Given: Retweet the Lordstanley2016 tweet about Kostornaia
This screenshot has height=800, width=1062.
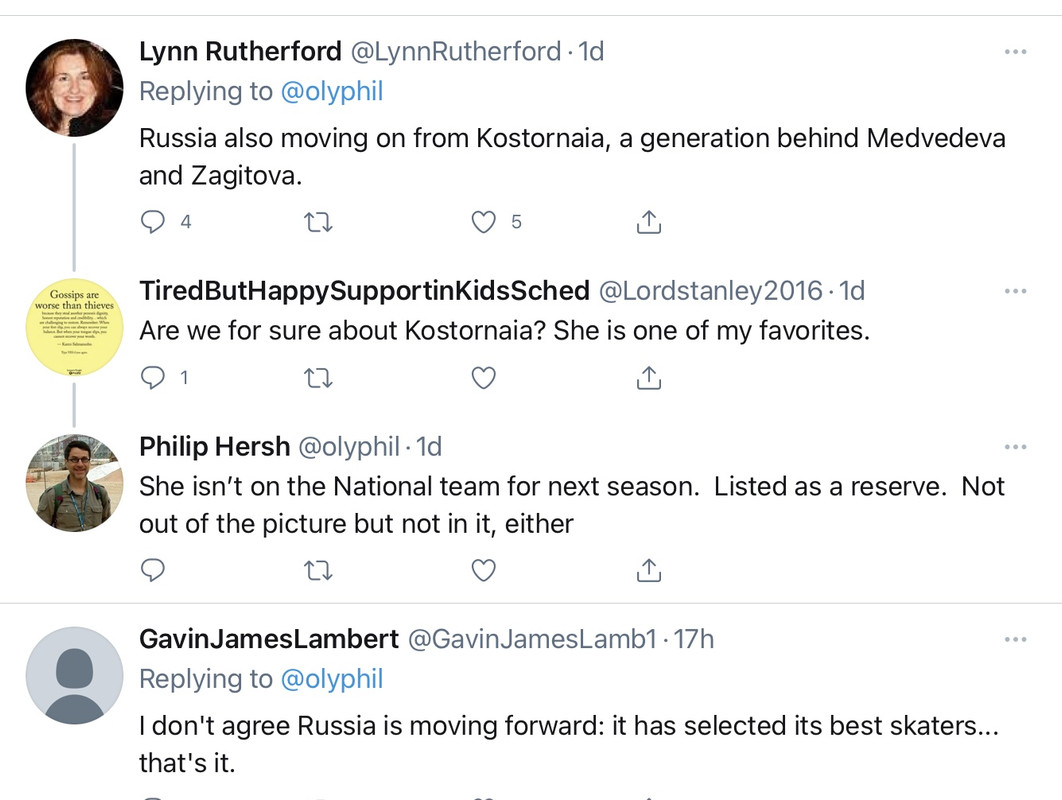Looking at the screenshot, I should (x=318, y=377).
